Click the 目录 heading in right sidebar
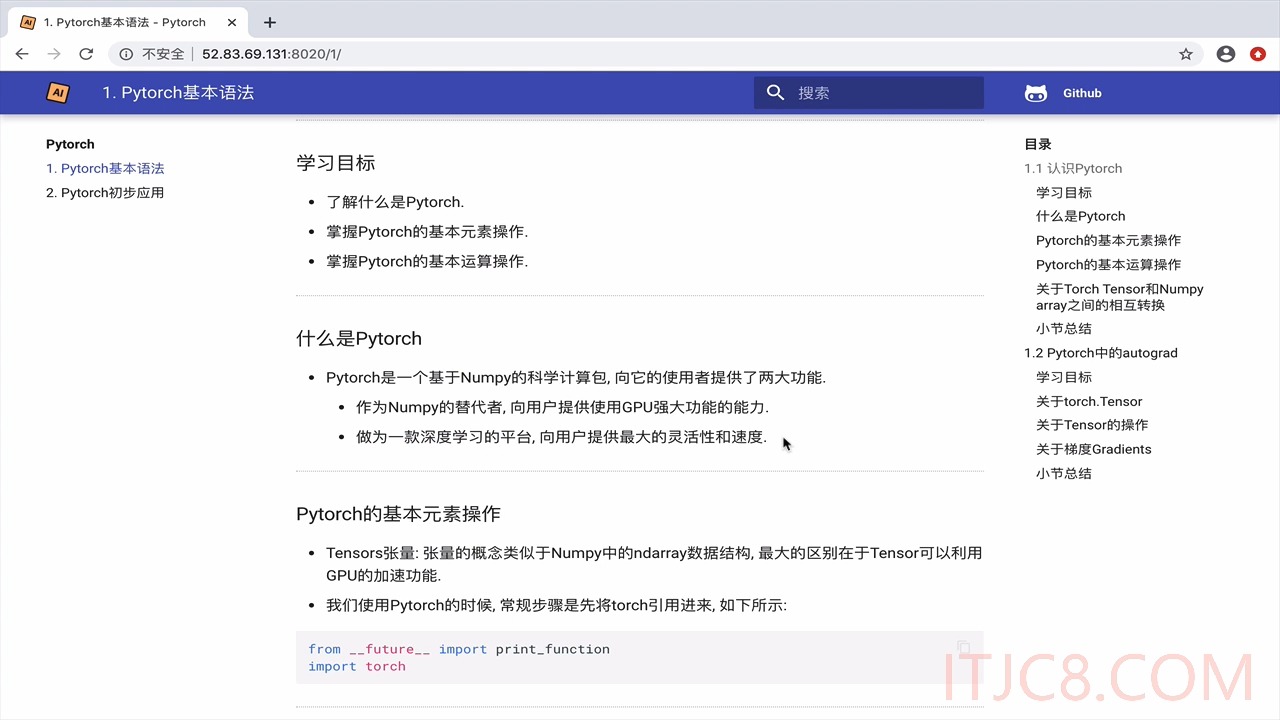The width and height of the screenshot is (1280, 720). click(1038, 144)
